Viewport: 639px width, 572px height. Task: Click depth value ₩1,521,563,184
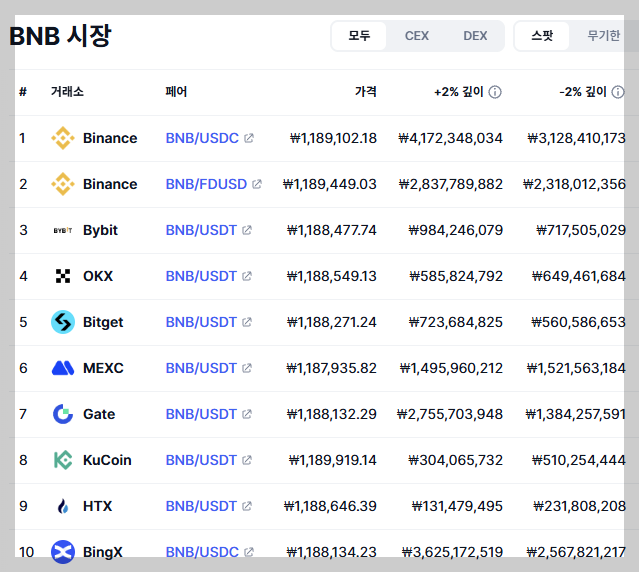576,368
